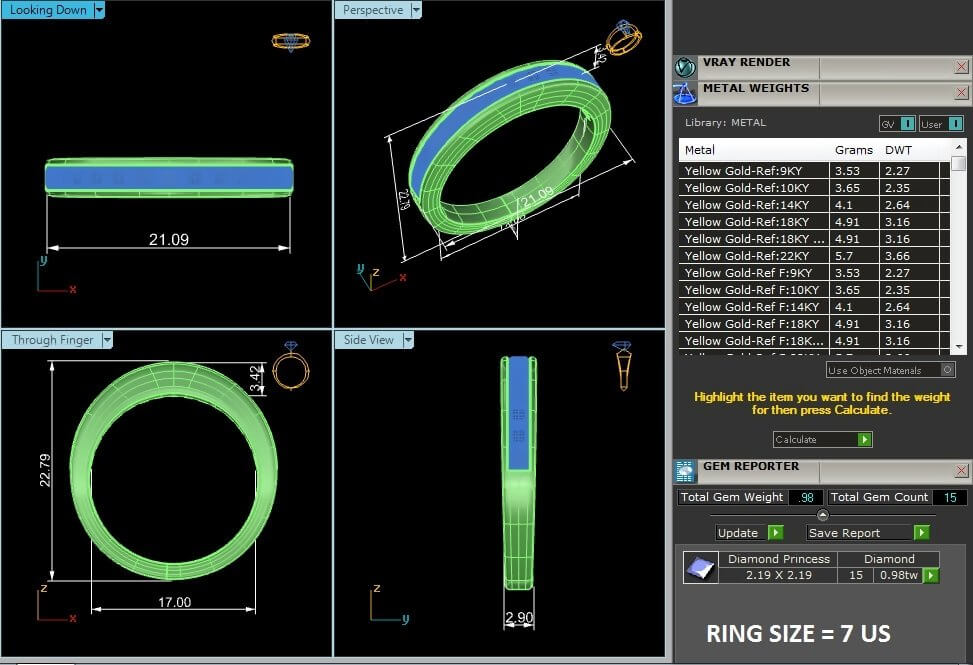Click ring orientation icon in Side View

(622, 365)
